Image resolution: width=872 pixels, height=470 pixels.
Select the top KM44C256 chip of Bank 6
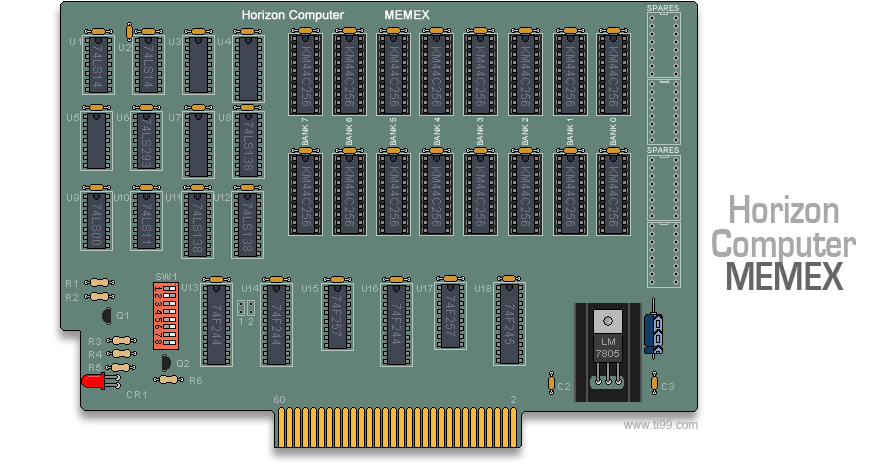click(x=349, y=73)
